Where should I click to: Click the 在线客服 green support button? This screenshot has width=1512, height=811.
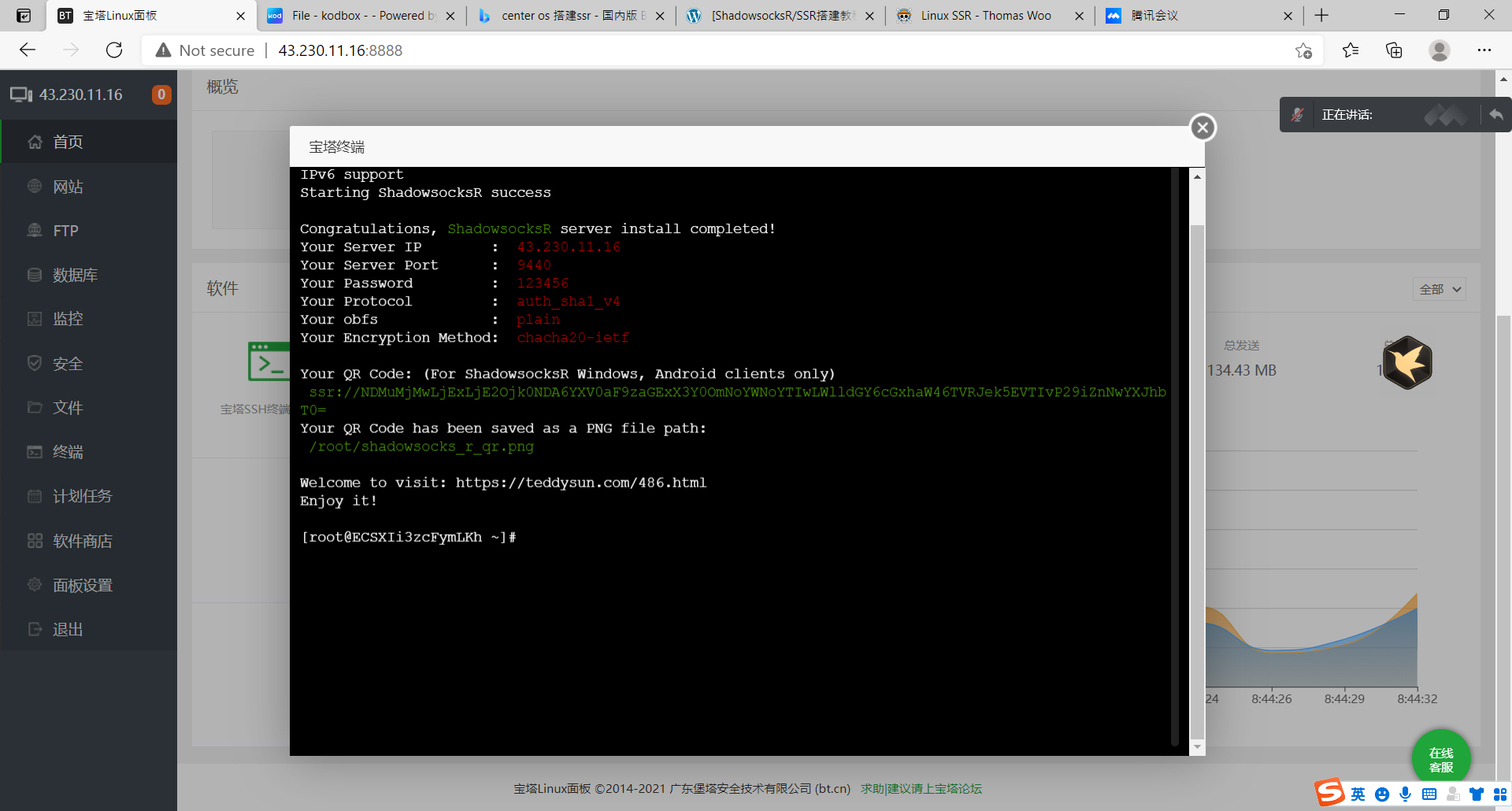tap(1441, 760)
